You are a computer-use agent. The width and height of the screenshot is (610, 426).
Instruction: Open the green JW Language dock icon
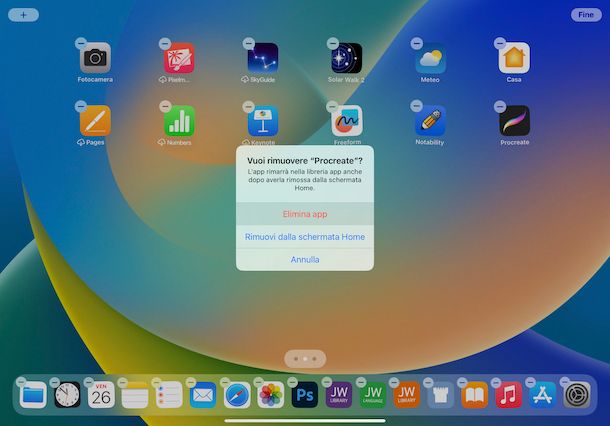tap(373, 395)
